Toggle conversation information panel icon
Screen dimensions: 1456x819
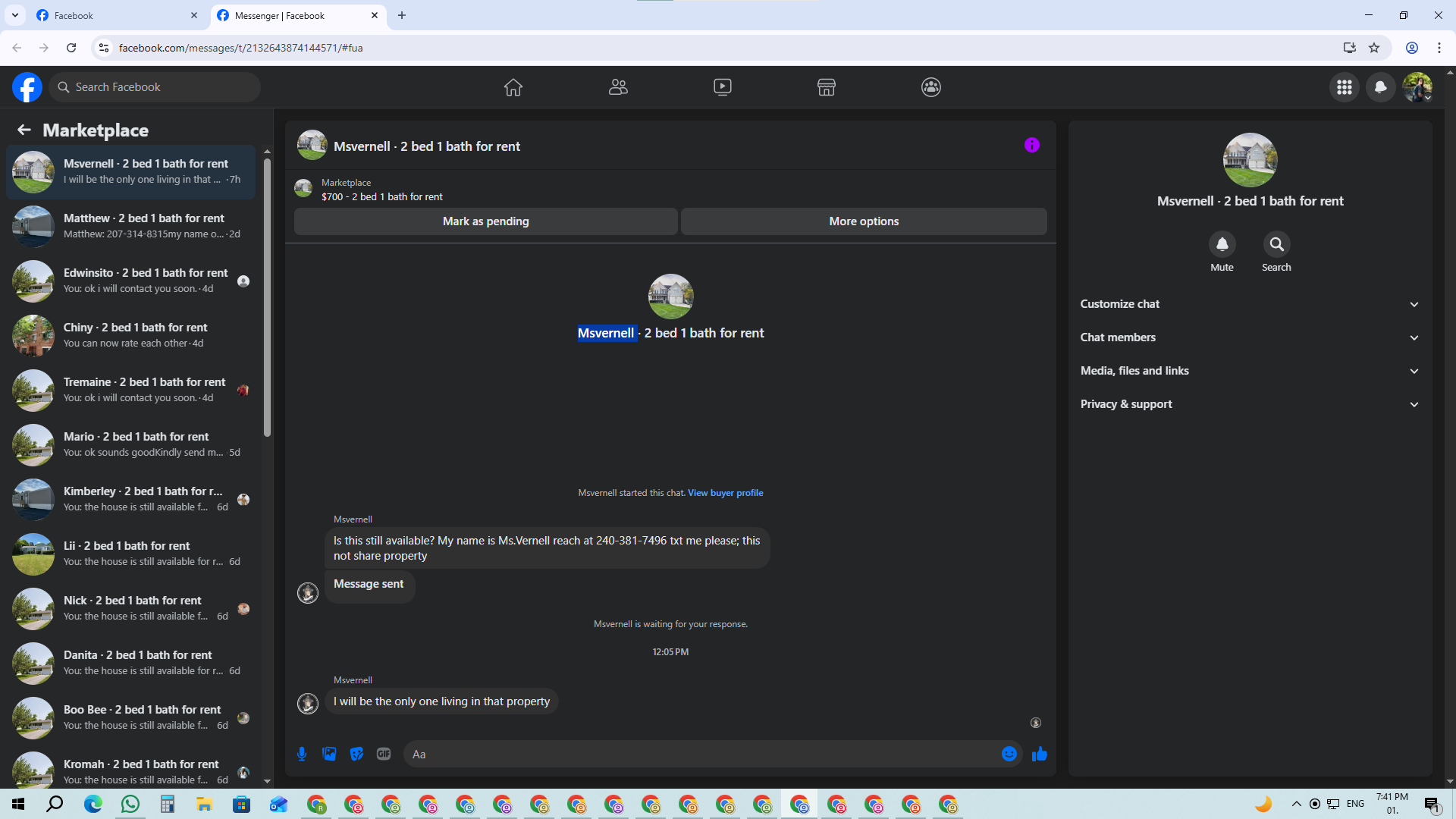pos(1031,146)
